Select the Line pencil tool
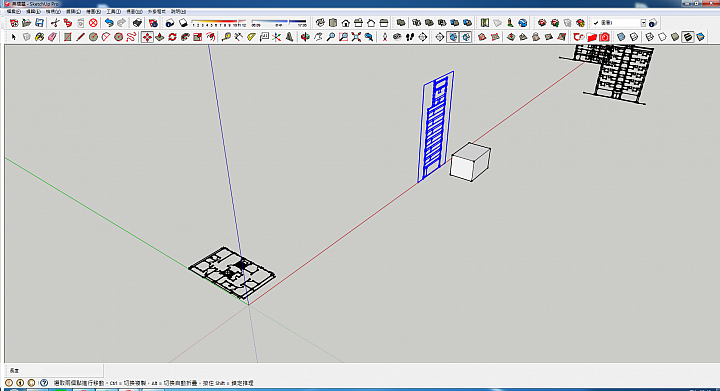This screenshot has width=720, height=391. click(80, 37)
